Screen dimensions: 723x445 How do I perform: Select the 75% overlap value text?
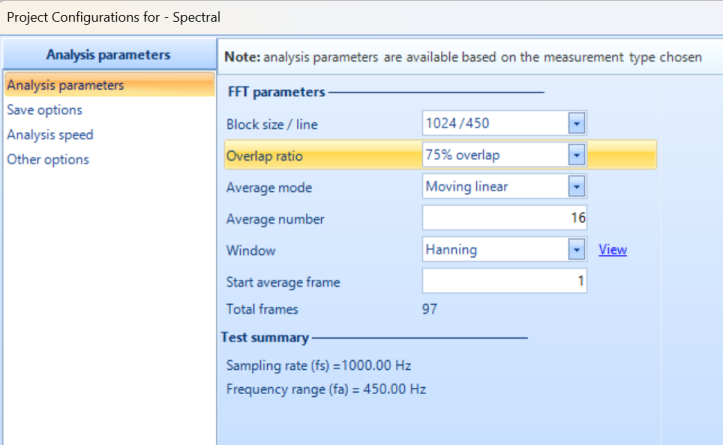[463, 155]
